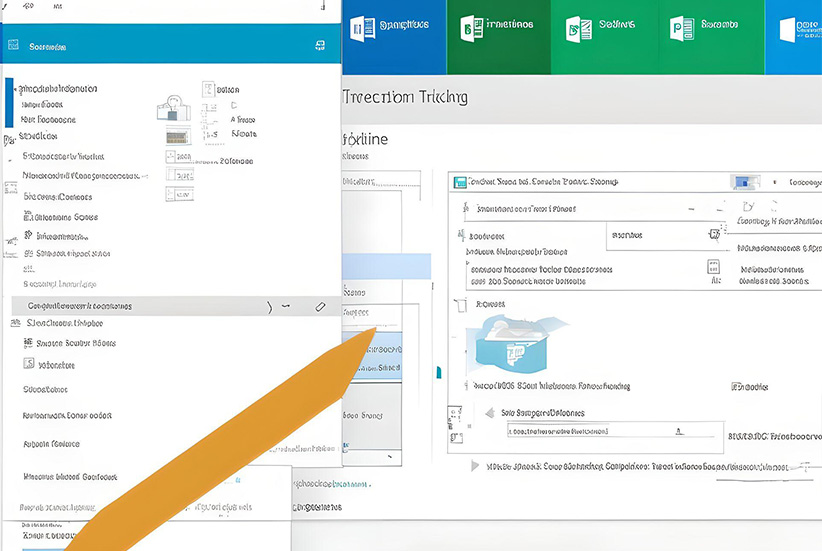Open the dark green Excel-style app tile

pyautogui.click(x=467, y=29)
